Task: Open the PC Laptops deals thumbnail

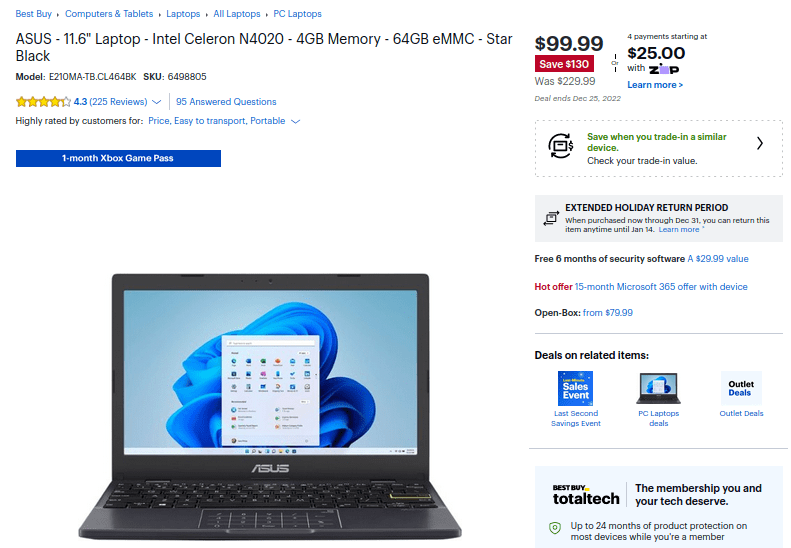Action: (658, 388)
